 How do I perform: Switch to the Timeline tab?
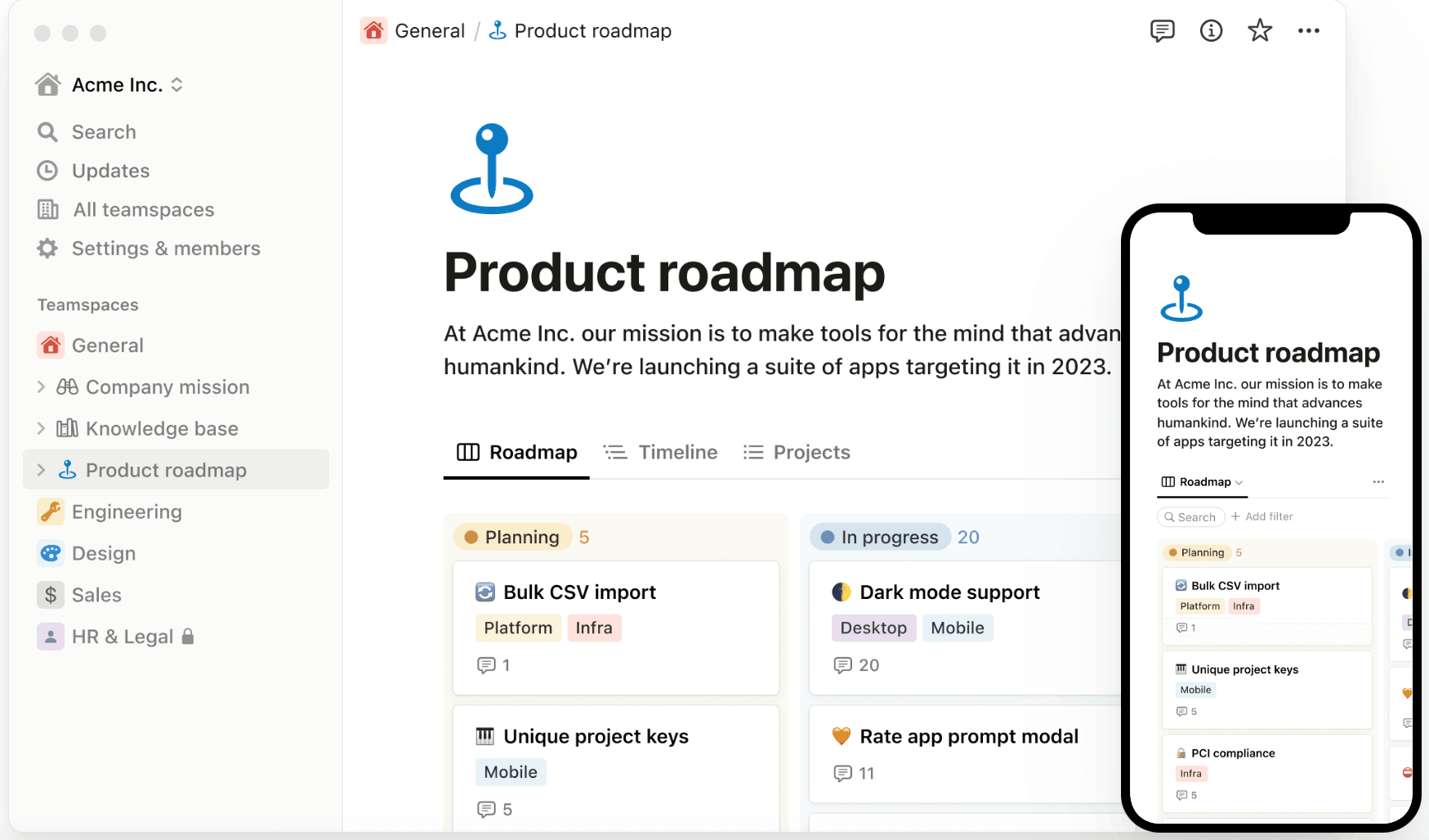[660, 453]
